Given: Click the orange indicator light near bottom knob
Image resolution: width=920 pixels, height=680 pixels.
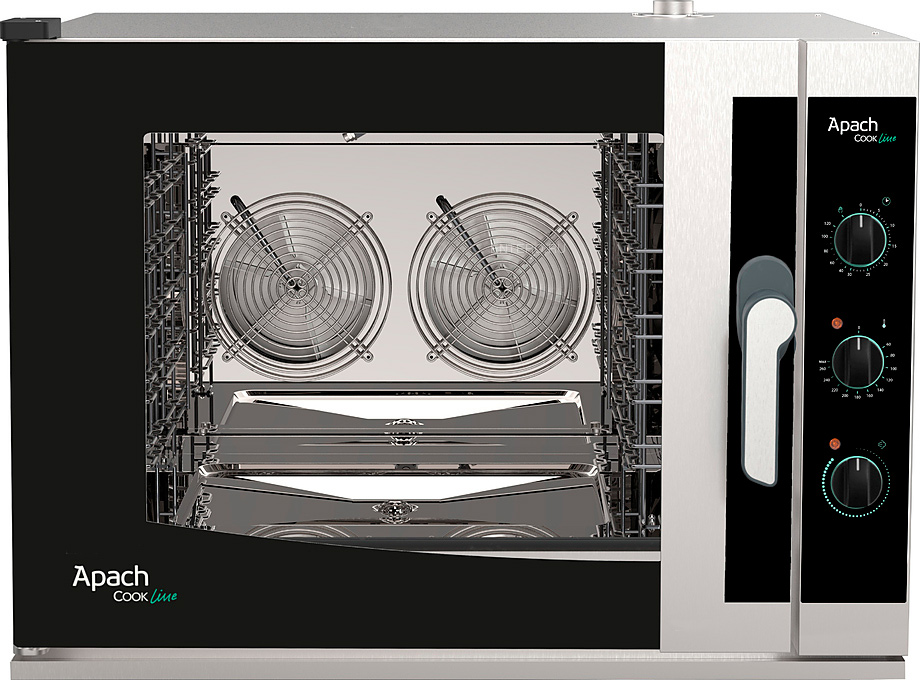Looking at the screenshot, I should pos(834,445).
